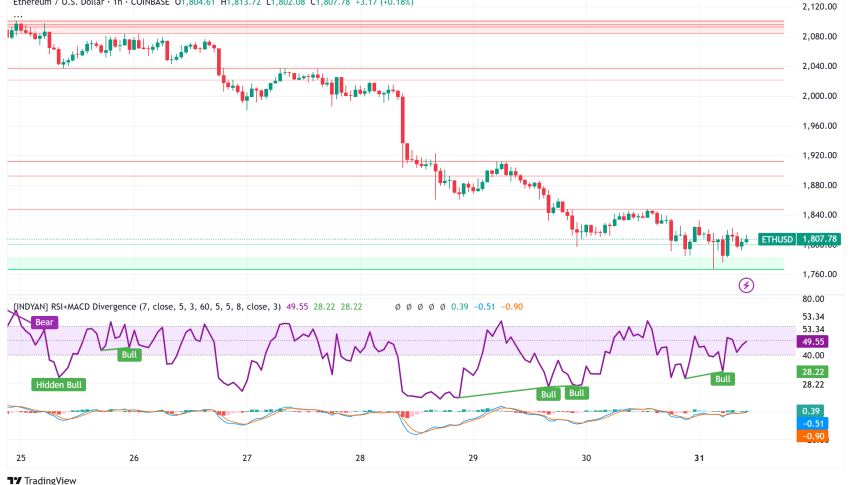Viewport: 852px width, 485px height.
Task: Click the 40.00 label on RSI axis
Action: (813, 356)
